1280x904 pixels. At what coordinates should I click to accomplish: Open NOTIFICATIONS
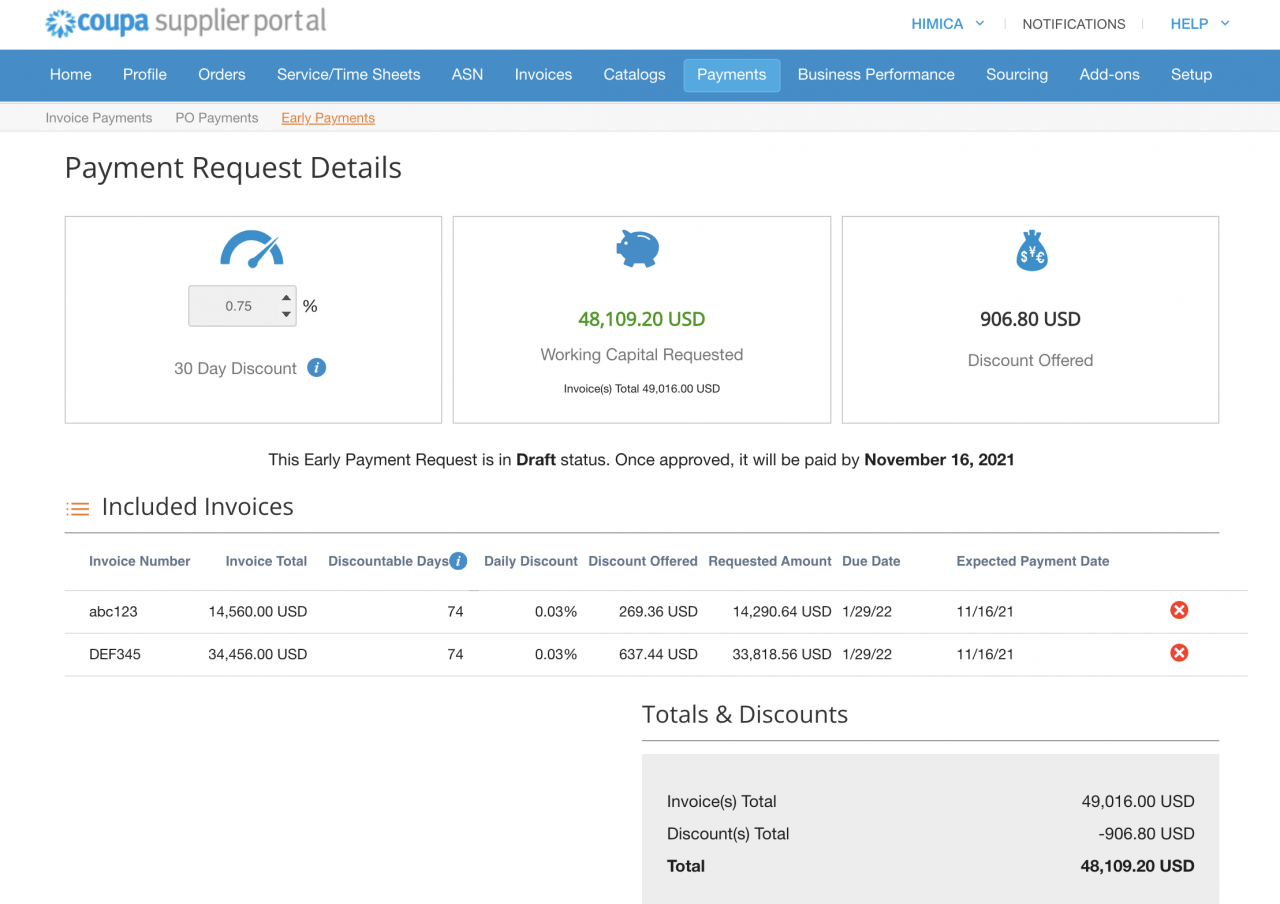tap(1073, 23)
